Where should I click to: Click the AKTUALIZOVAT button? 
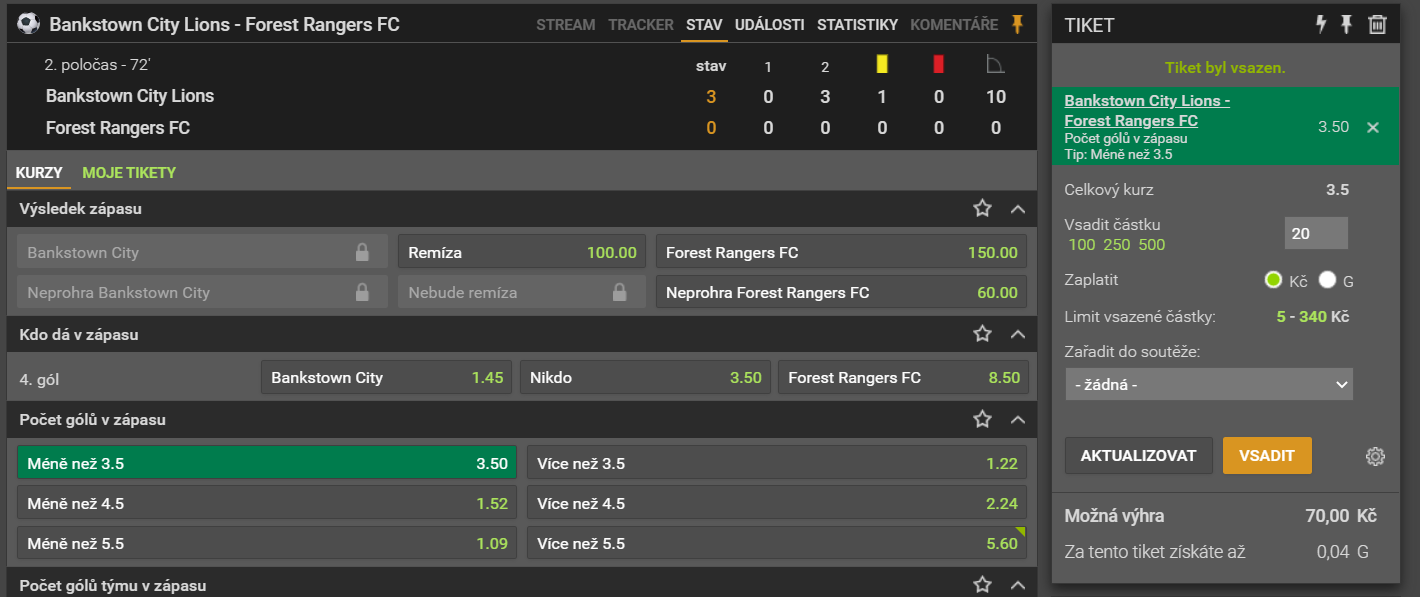click(1138, 455)
